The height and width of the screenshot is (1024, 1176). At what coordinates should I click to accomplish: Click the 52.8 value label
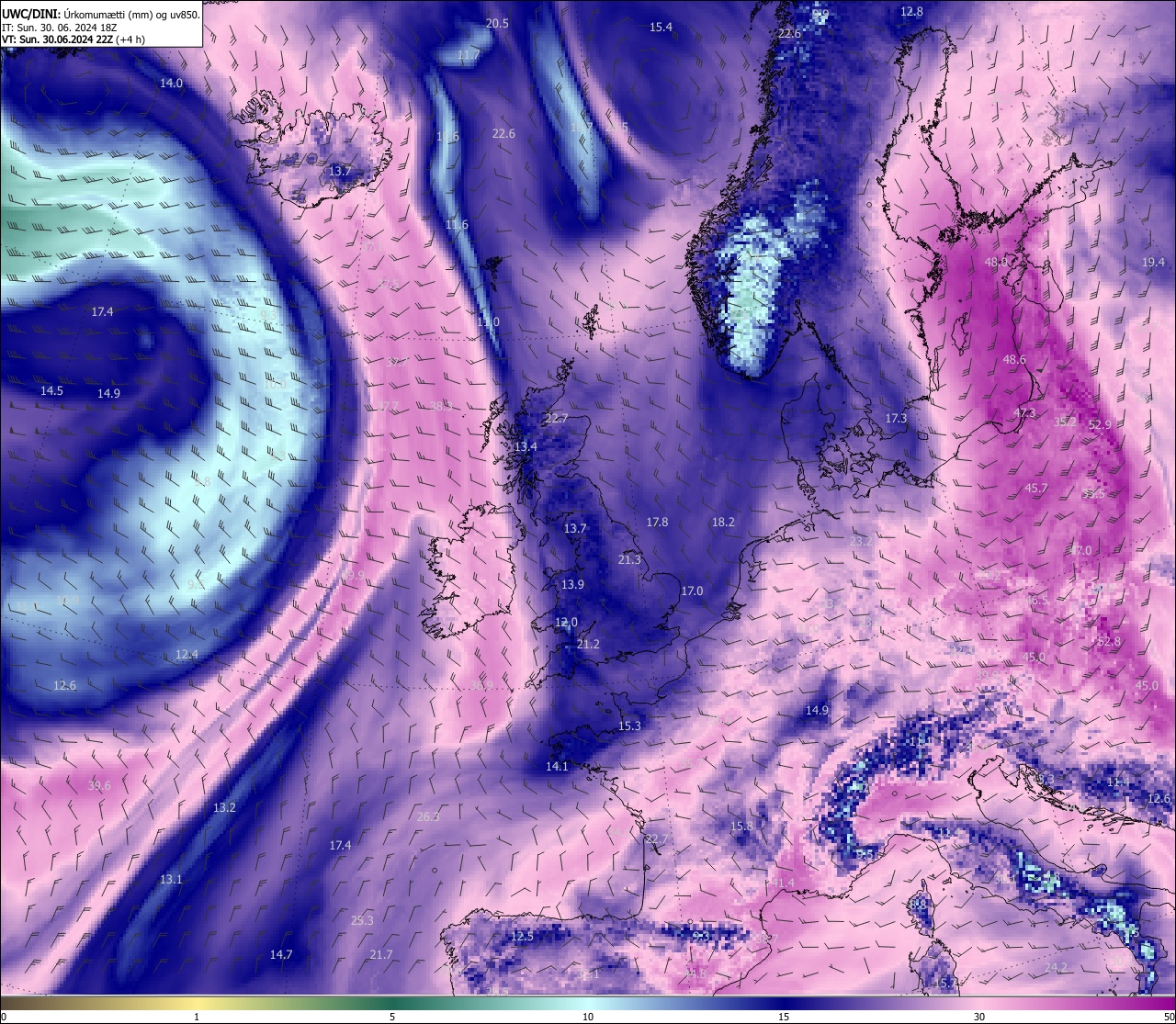(1109, 641)
